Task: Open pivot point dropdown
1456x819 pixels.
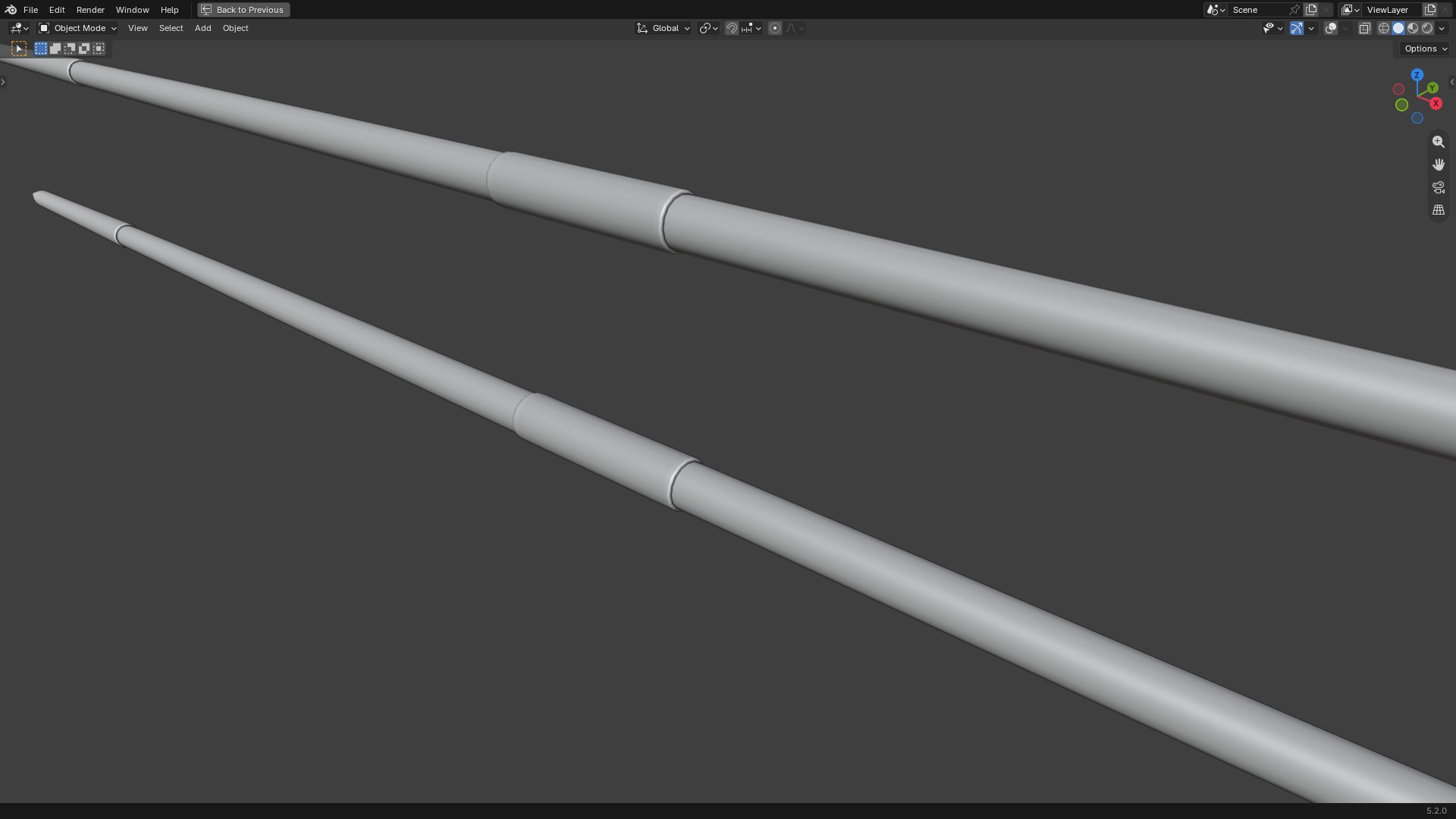Action: click(x=708, y=28)
